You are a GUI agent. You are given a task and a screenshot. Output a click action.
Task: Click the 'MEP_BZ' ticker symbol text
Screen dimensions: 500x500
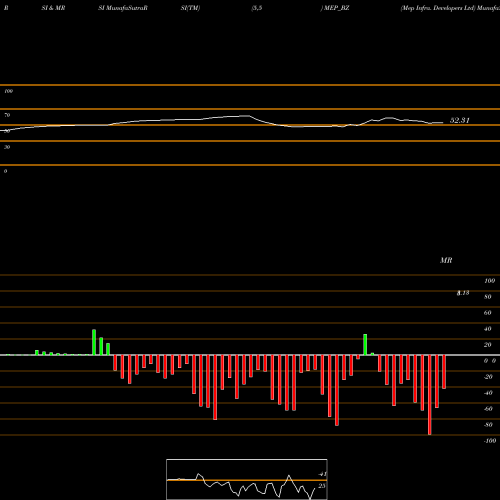point(337,8)
